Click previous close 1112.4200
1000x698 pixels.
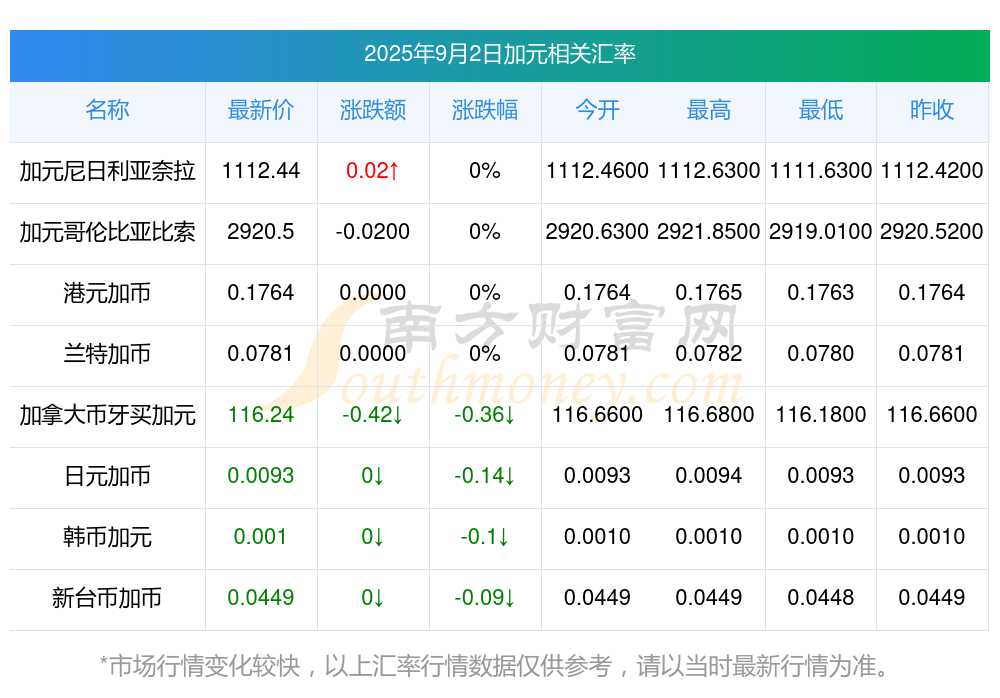pyautogui.click(x=932, y=171)
